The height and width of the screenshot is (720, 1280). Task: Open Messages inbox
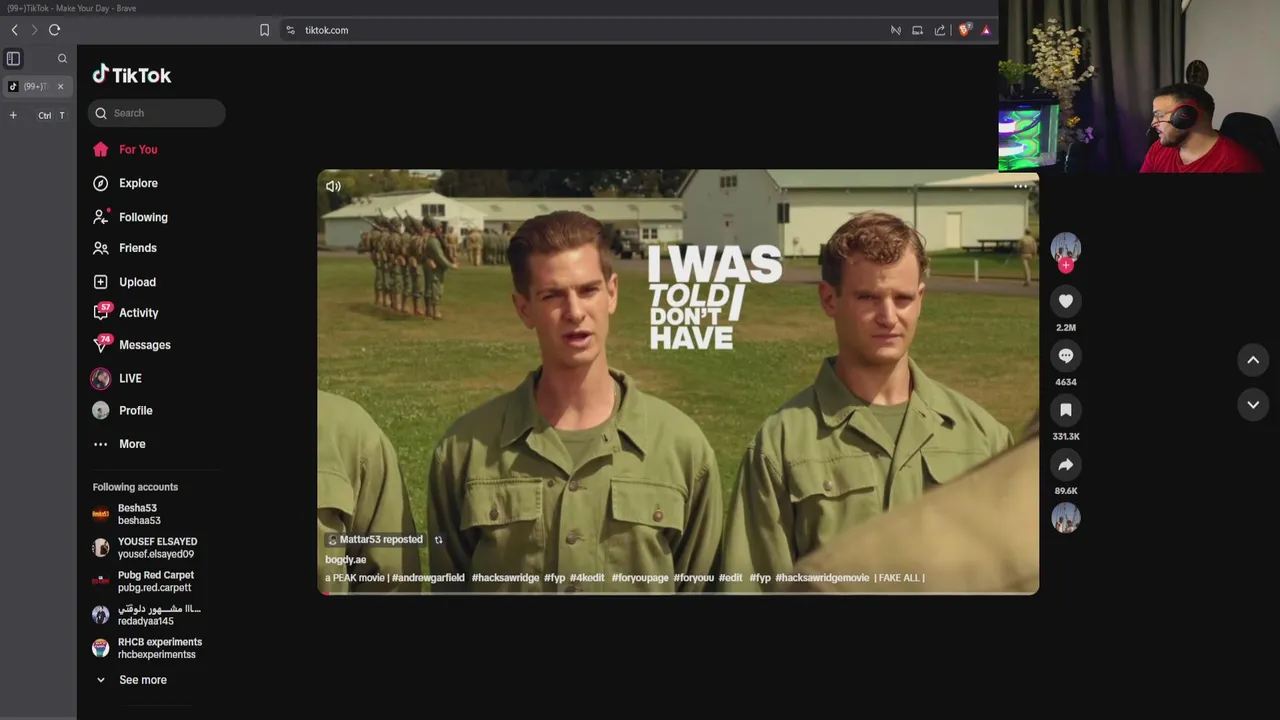pyautogui.click(x=131, y=345)
